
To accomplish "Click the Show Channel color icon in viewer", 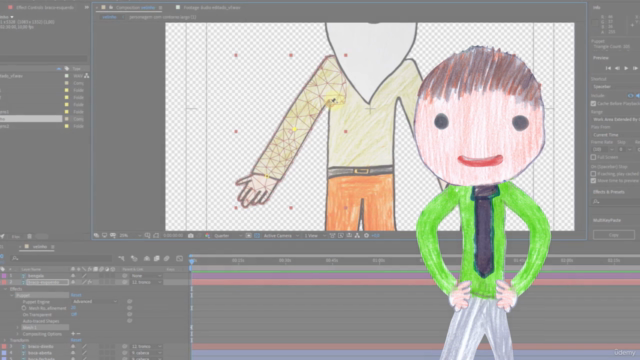I will [x=207, y=236].
